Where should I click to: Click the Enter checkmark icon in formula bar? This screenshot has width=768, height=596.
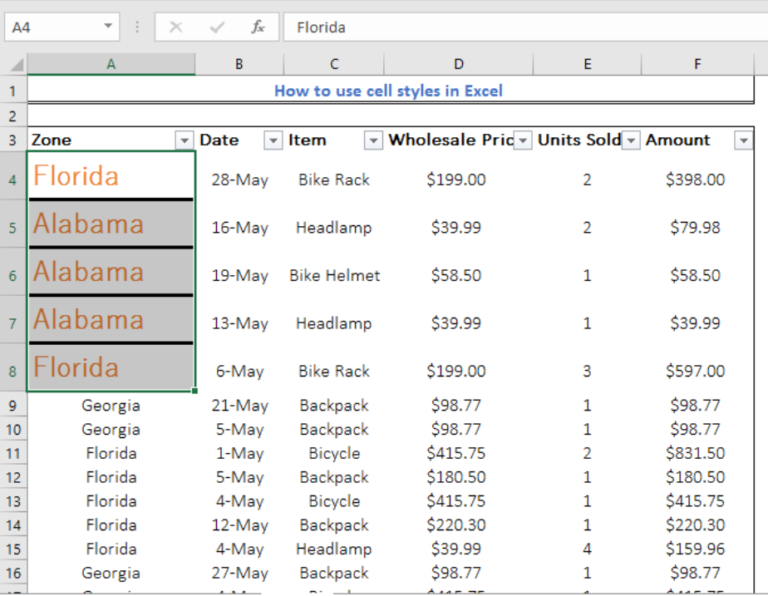click(217, 27)
